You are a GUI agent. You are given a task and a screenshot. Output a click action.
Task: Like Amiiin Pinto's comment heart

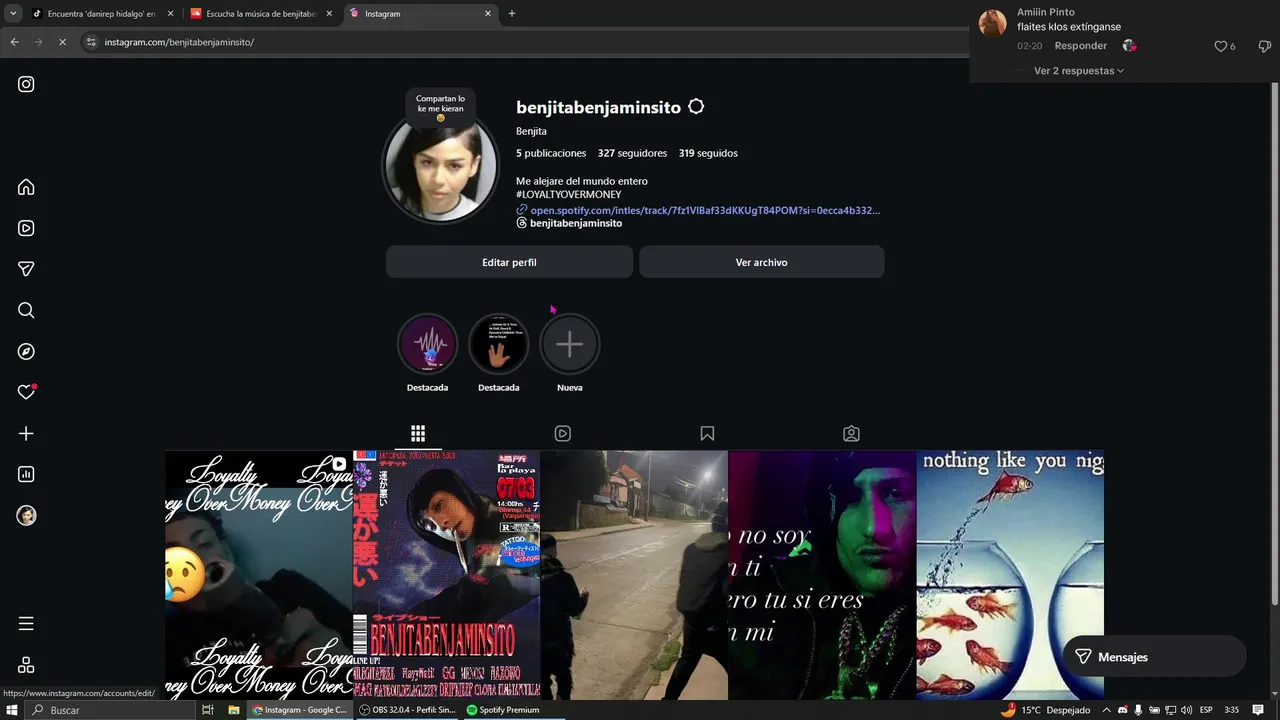point(1220,46)
